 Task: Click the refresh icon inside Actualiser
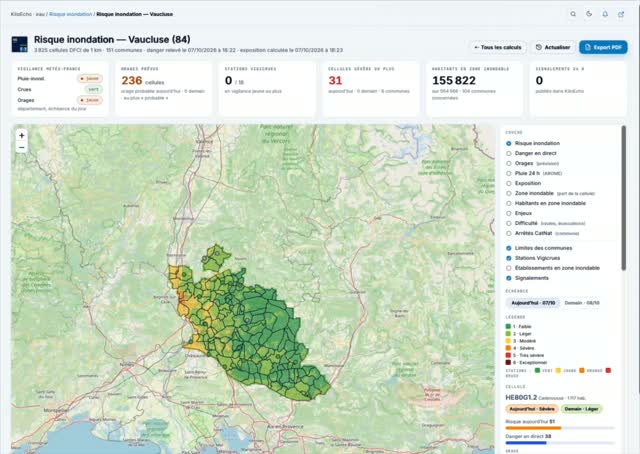(539, 47)
